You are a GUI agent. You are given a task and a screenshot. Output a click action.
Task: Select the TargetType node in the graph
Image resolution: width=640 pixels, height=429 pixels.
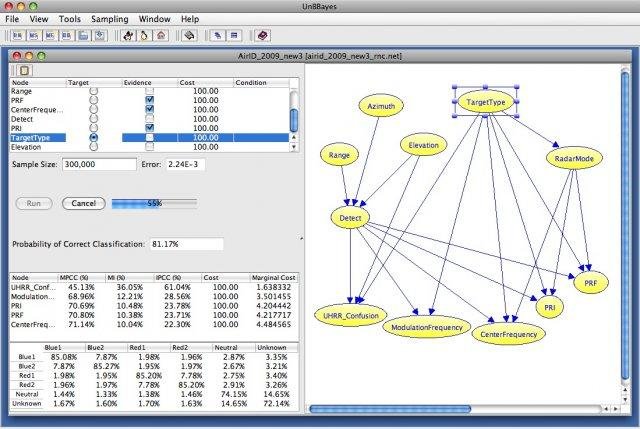click(x=486, y=102)
